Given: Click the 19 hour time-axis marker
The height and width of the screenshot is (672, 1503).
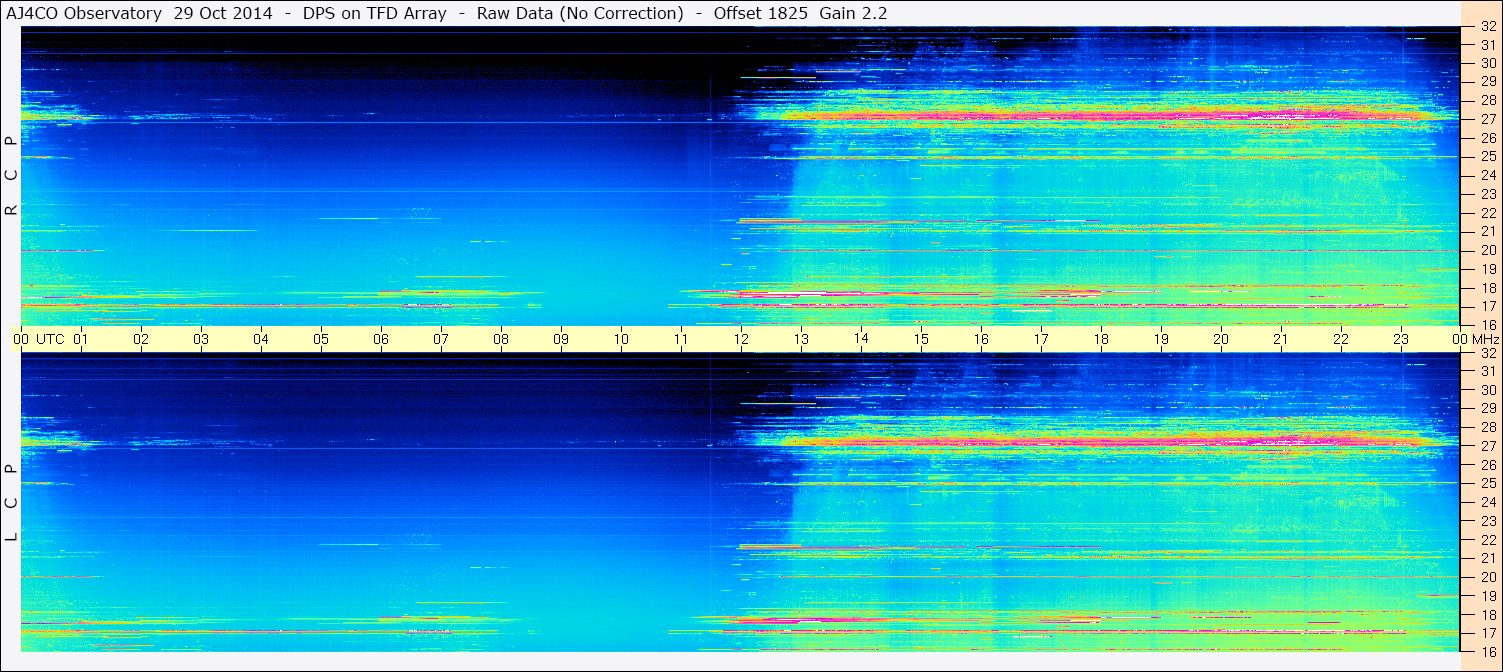Looking at the screenshot, I should 1161,339.
